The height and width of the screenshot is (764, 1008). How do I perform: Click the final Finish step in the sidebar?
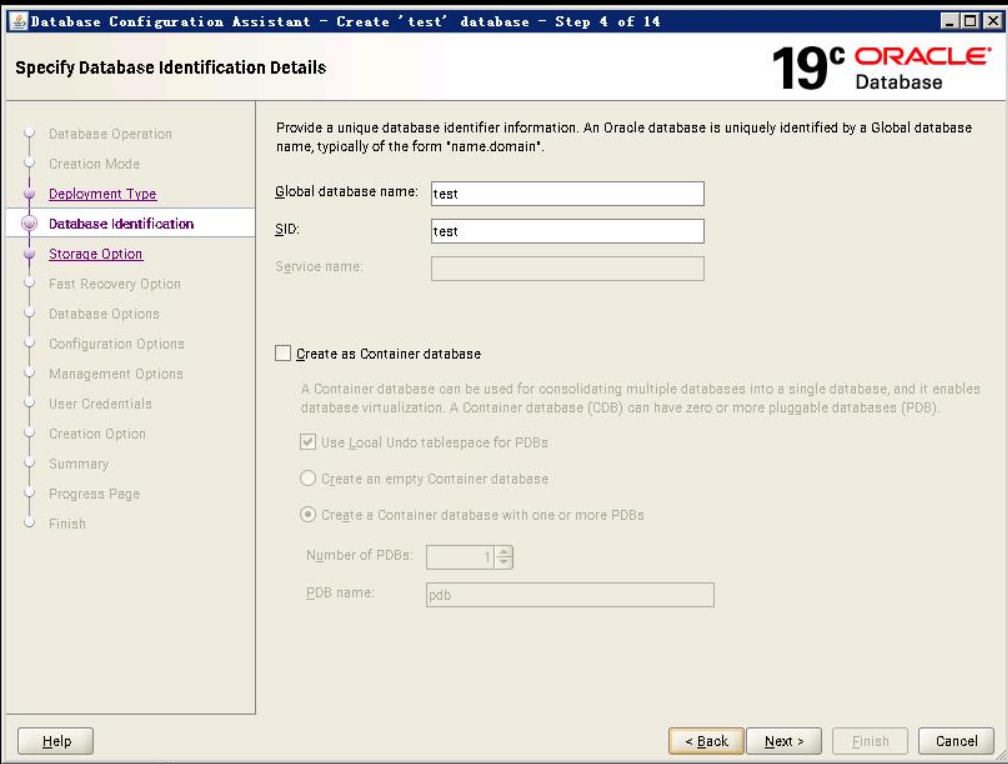pyautogui.click(x=67, y=524)
